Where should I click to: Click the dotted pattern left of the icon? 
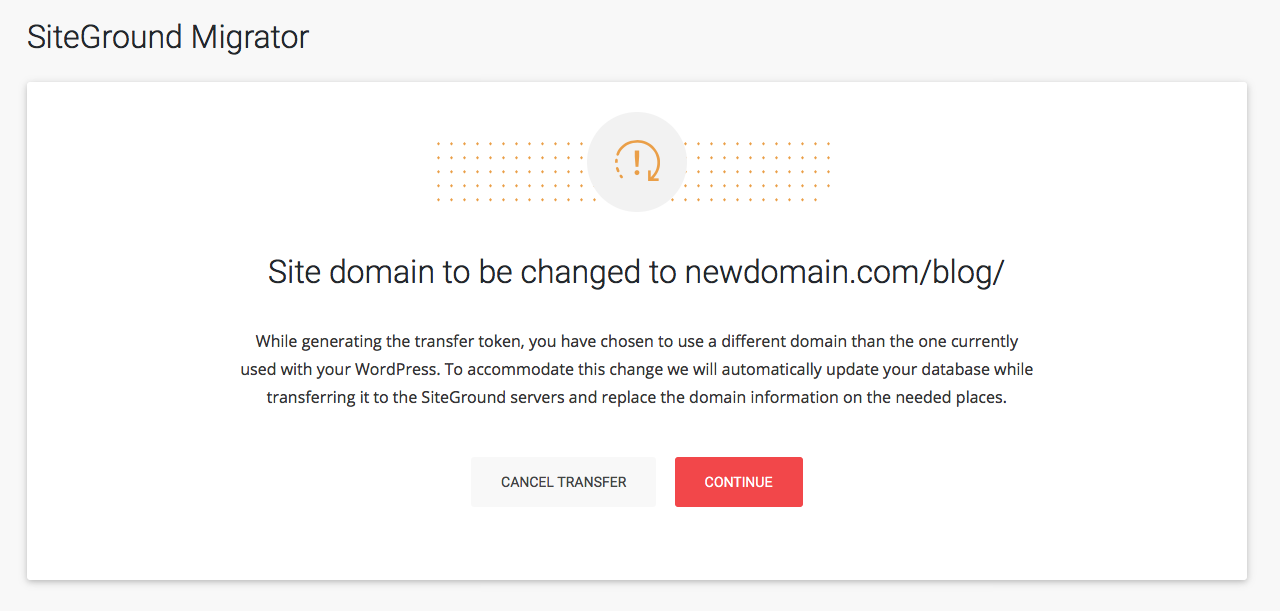point(511,172)
